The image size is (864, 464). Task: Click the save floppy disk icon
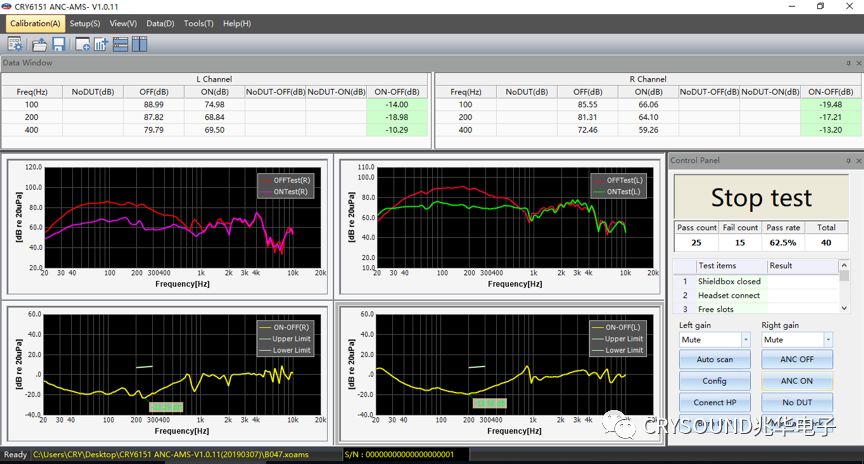58,44
